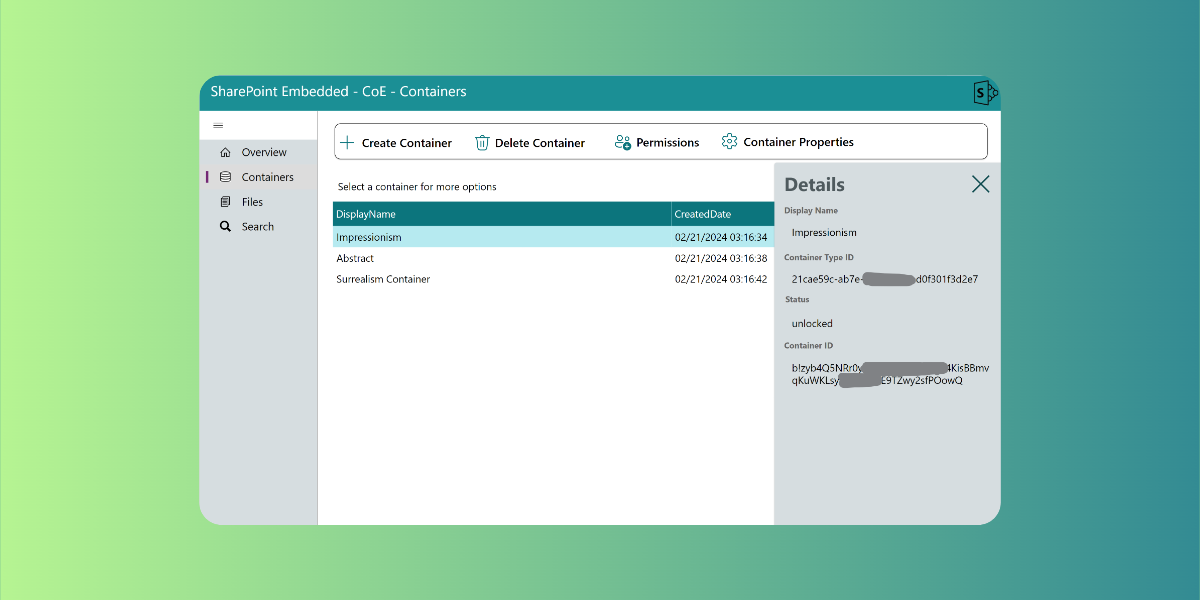Screen dimensions: 1200x600
Task: Select the Abstract container row
Action: (500, 258)
